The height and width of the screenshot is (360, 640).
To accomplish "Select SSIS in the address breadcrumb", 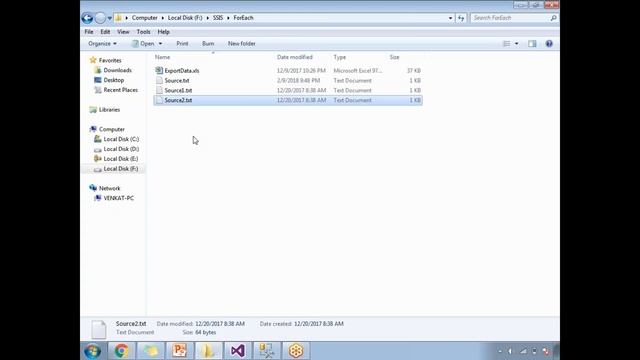I will pyautogui.click(x=218, y=18).
